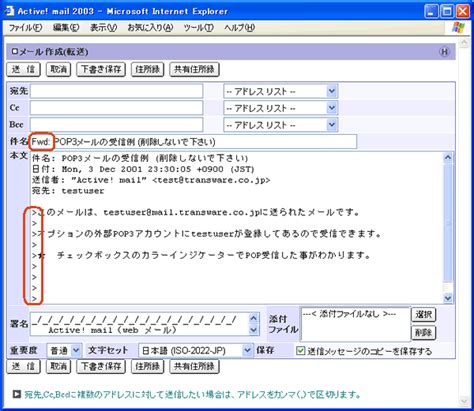Click the bottom 送信 button
The width and height of the screenshot is (474, 411).
pos(23,366)
